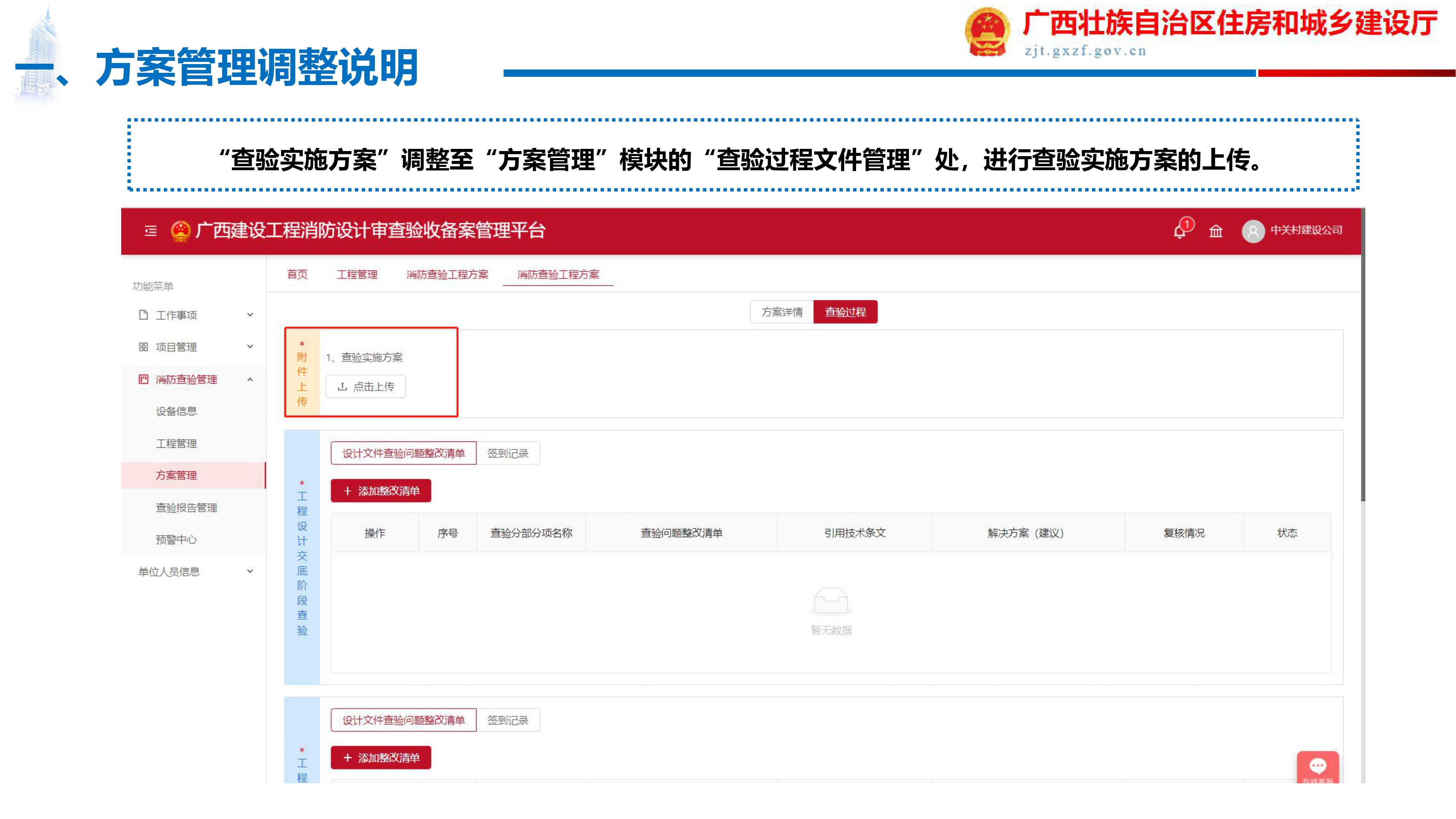Expand the 工作事项 menu chevron
Image resolution: width=1456 pixels, height=819 pixels.
click(250, 315)
